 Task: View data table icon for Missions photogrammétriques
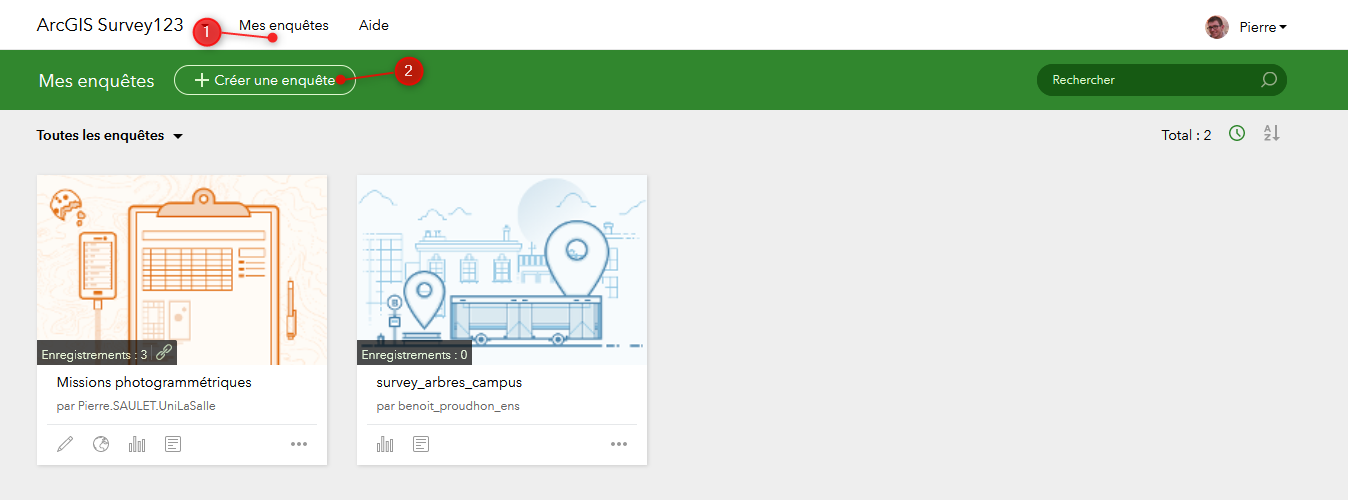173,444
